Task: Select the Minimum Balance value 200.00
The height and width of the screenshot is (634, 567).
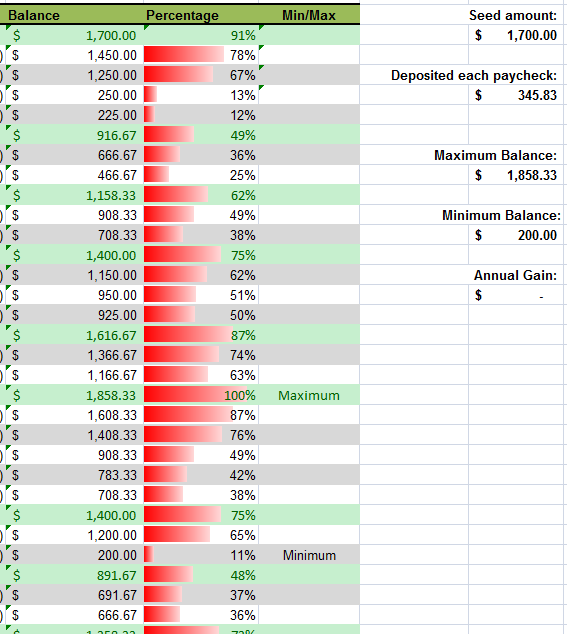Action: click(x=516, y=235)
